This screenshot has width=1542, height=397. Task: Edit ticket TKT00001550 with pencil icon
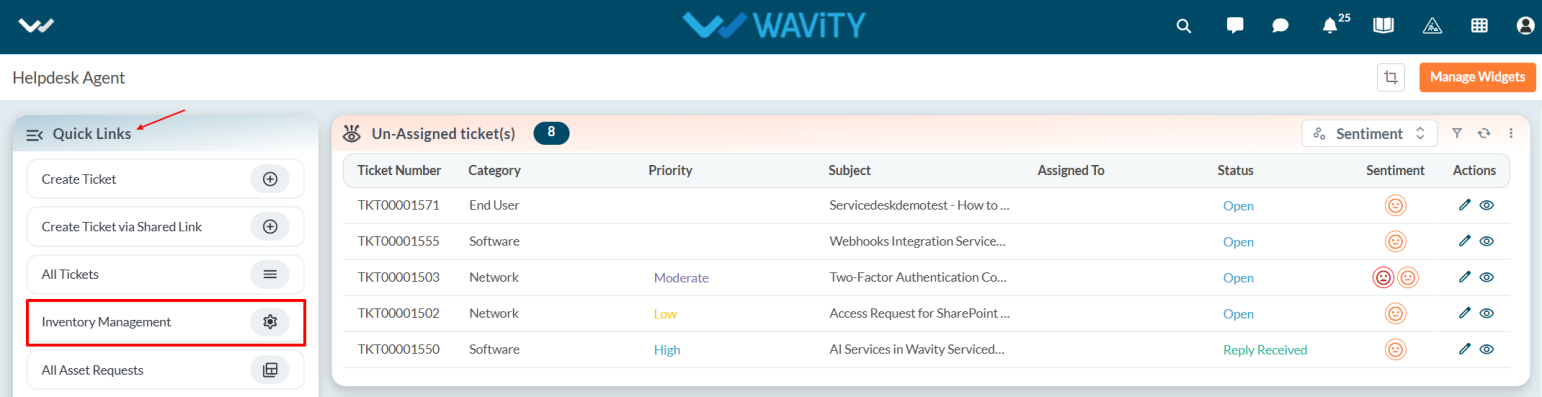(x=1465, y=349)
